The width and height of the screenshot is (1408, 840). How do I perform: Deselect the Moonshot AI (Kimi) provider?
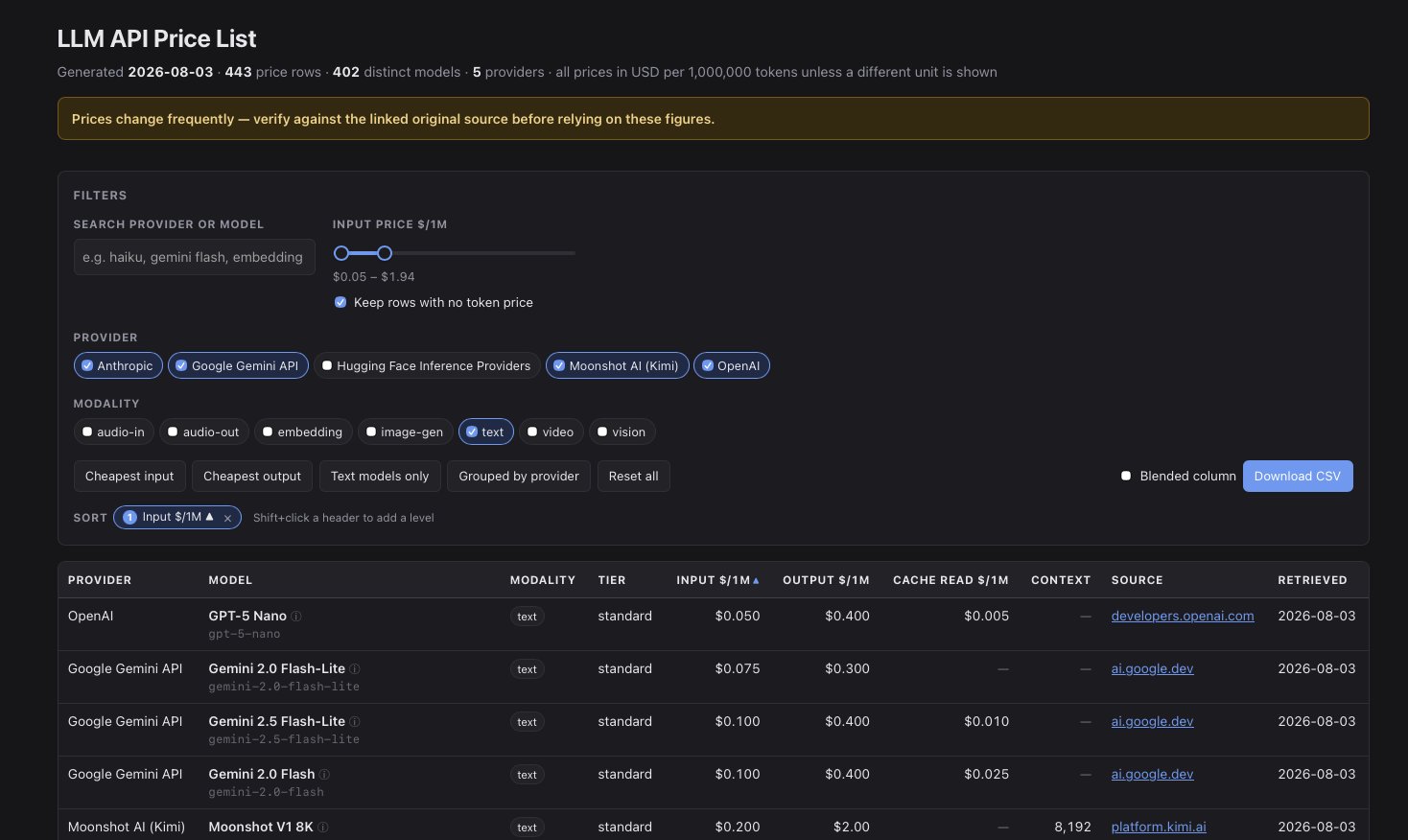[x=617, y=365]
